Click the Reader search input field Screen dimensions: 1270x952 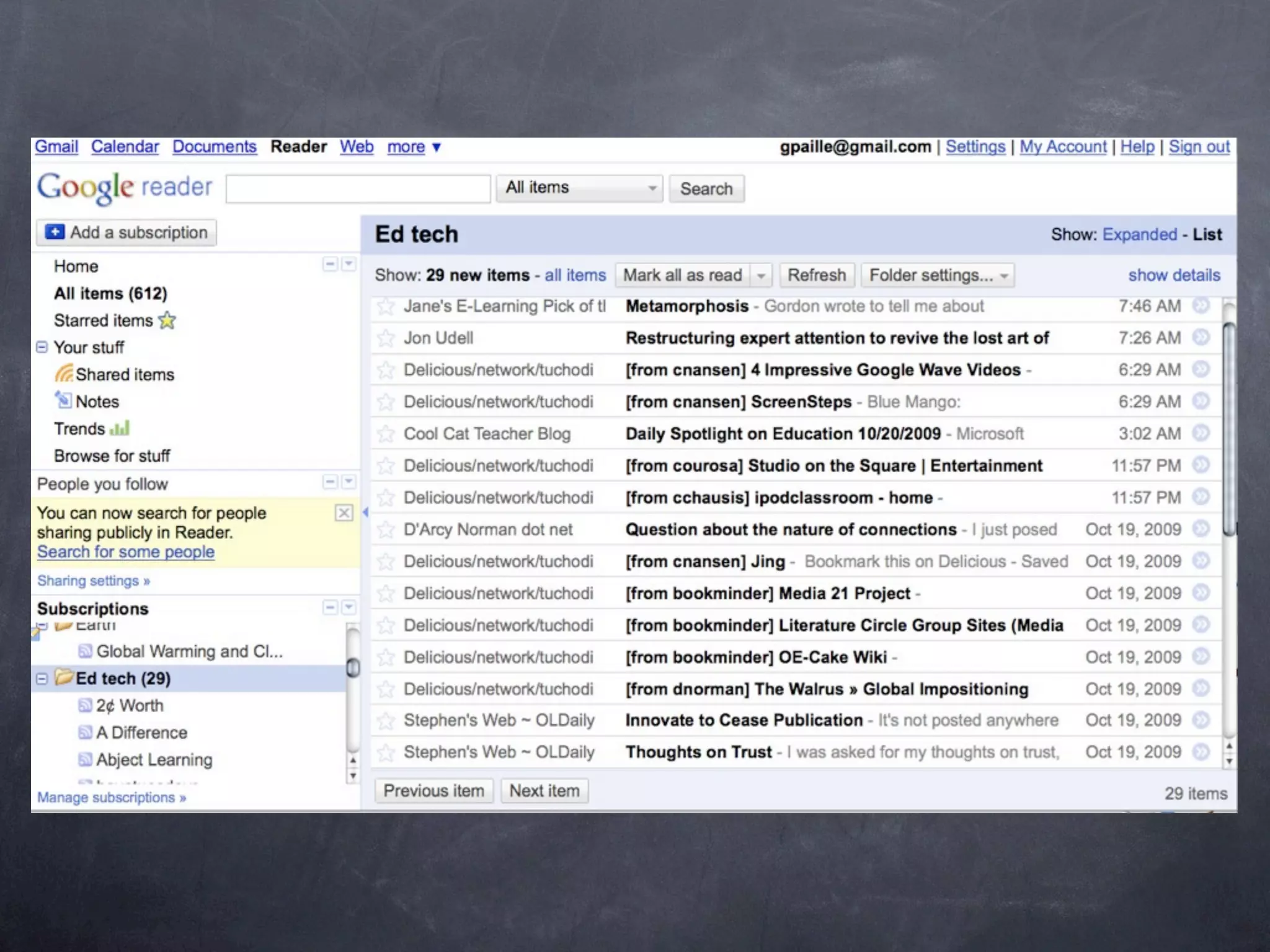click(358, 188)
